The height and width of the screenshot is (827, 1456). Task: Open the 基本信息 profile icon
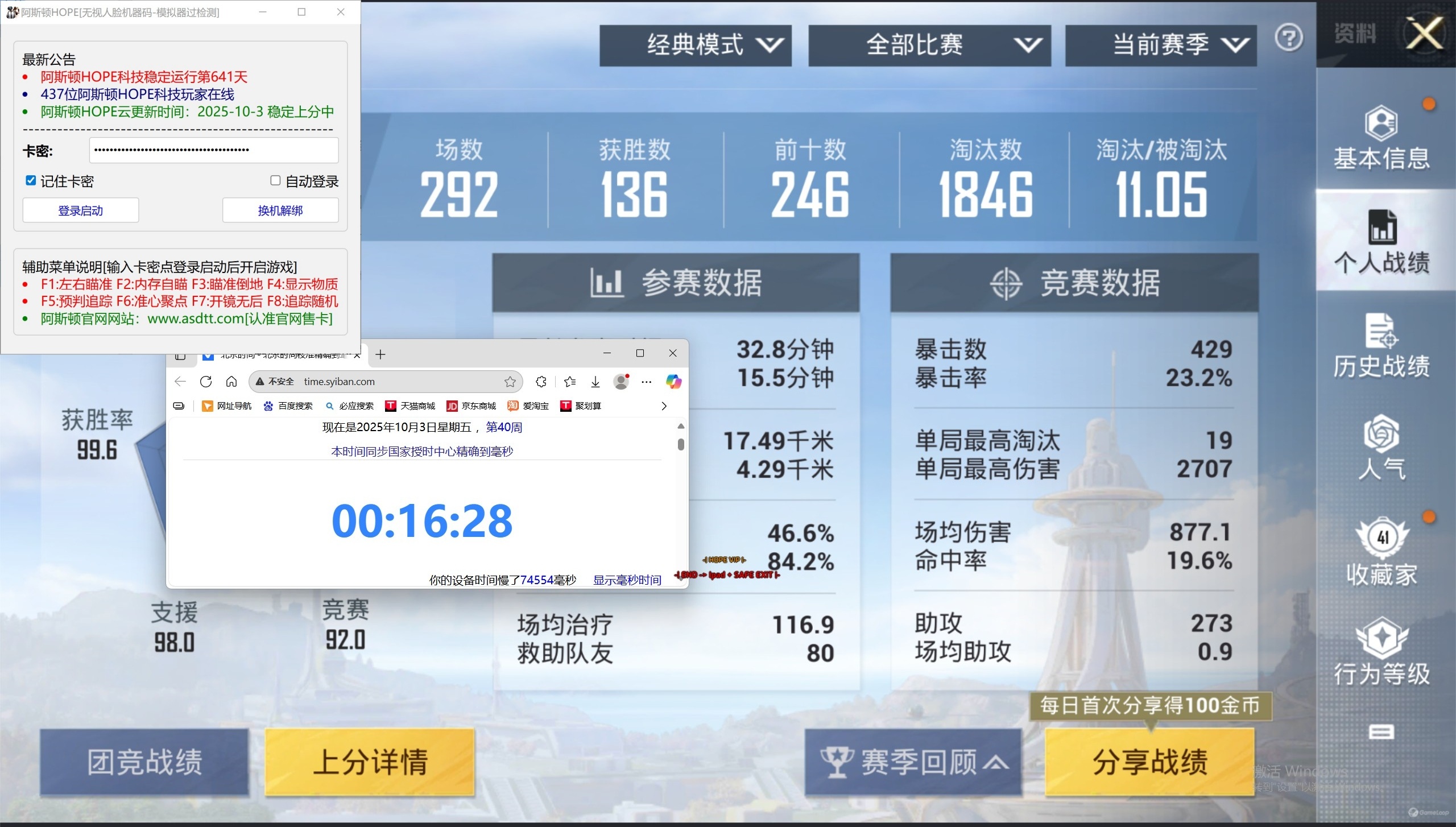click(x=1381, y=123)
